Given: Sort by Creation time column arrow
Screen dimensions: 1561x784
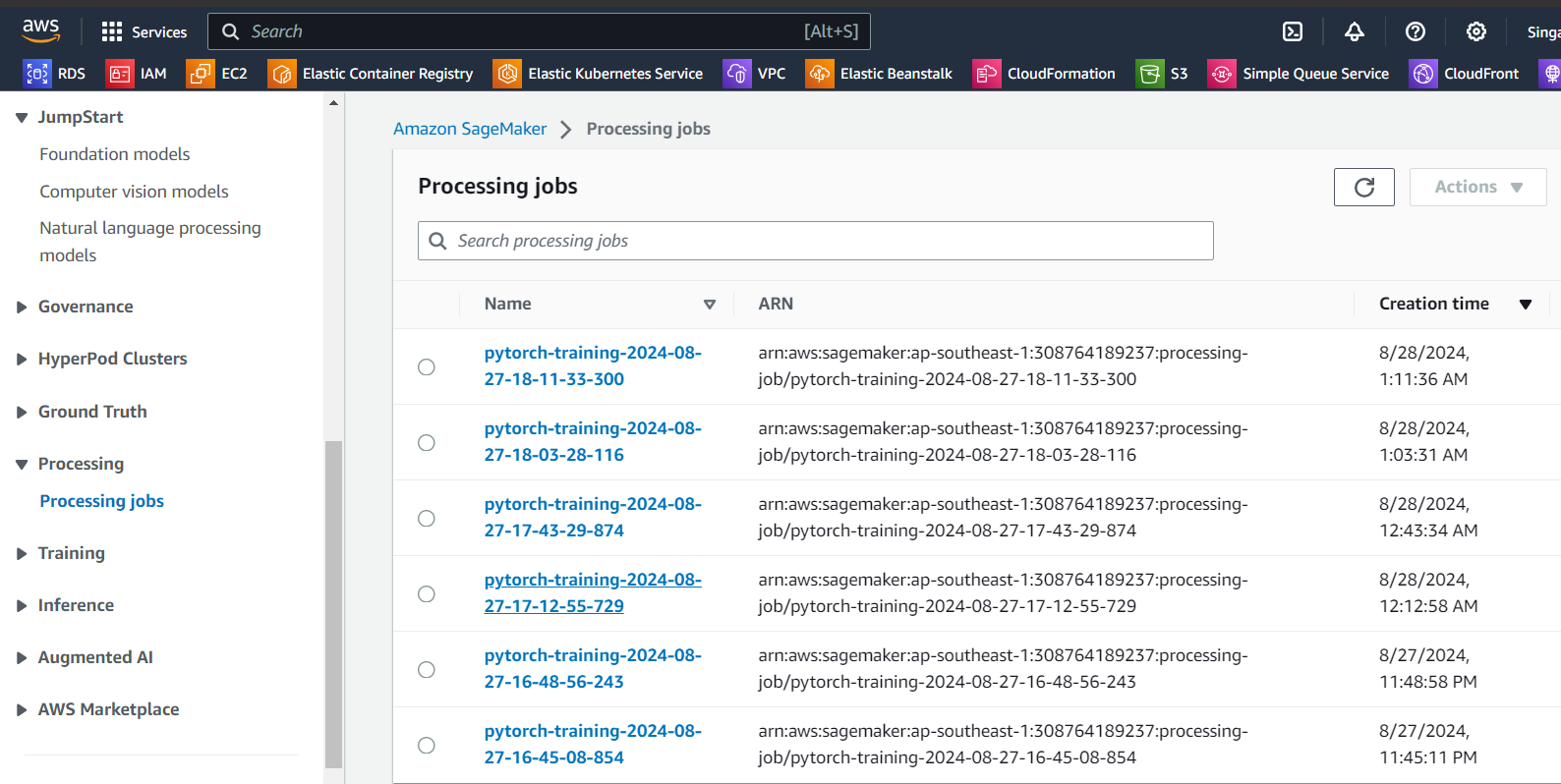Looking at the screenshot, I should click(x=1526, y=305).
